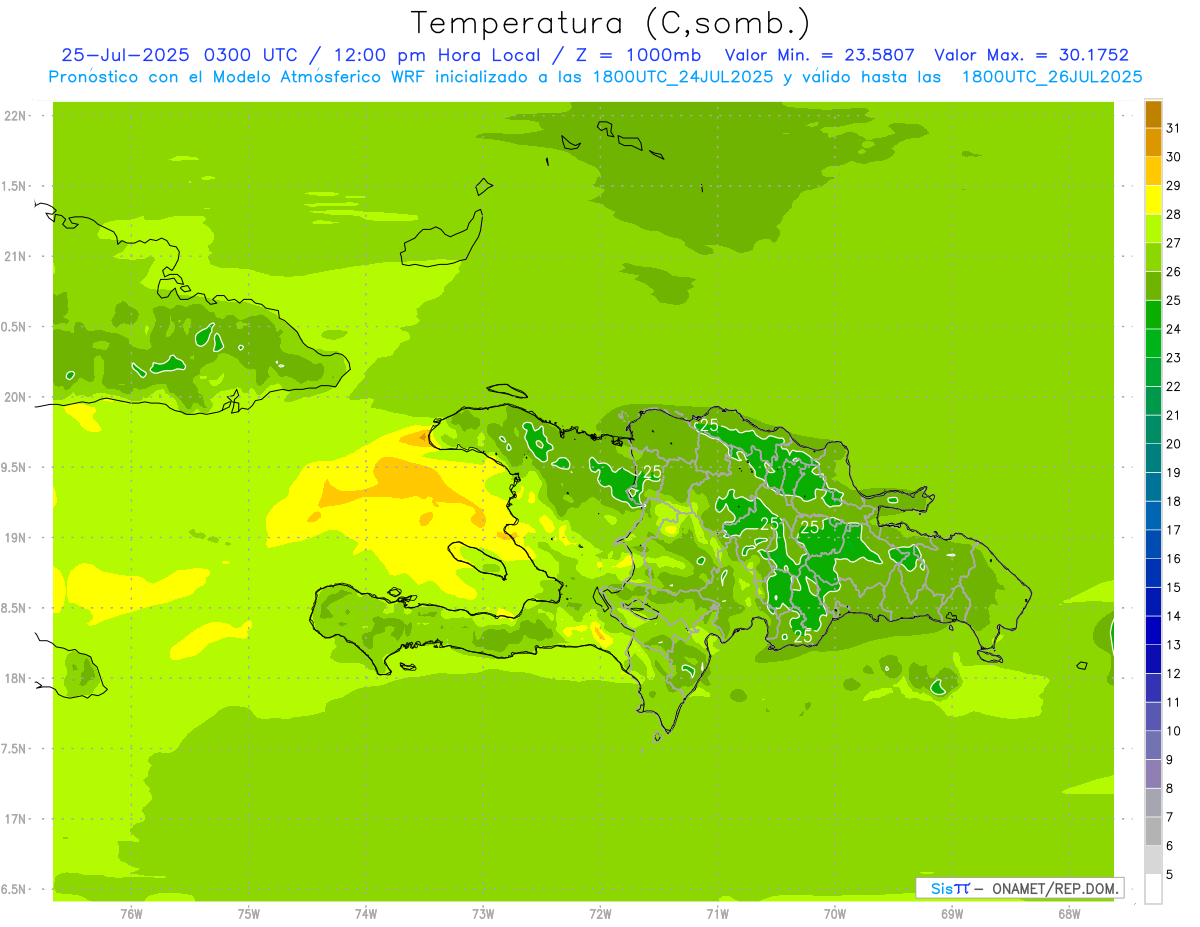
Task: Click the "74W" longitude axis label
Action: pos(366,914)
